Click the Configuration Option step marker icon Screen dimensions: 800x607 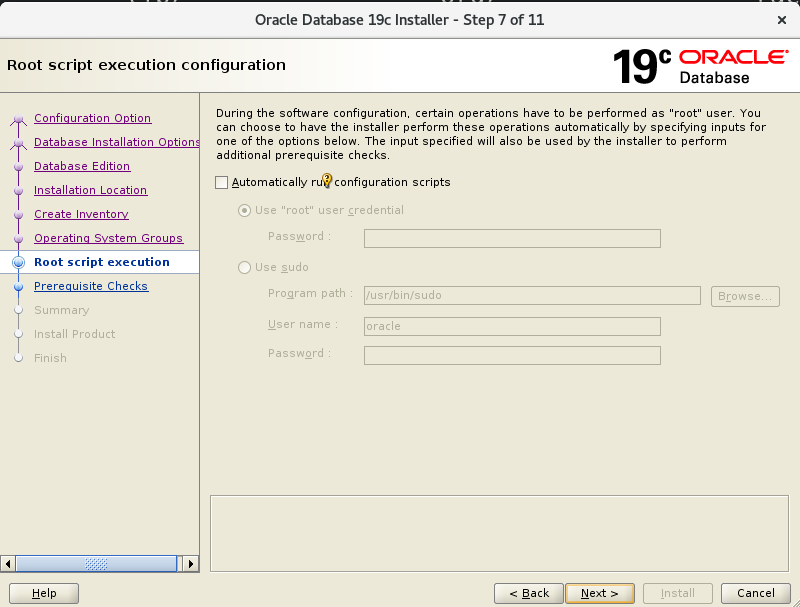[18, 119]
